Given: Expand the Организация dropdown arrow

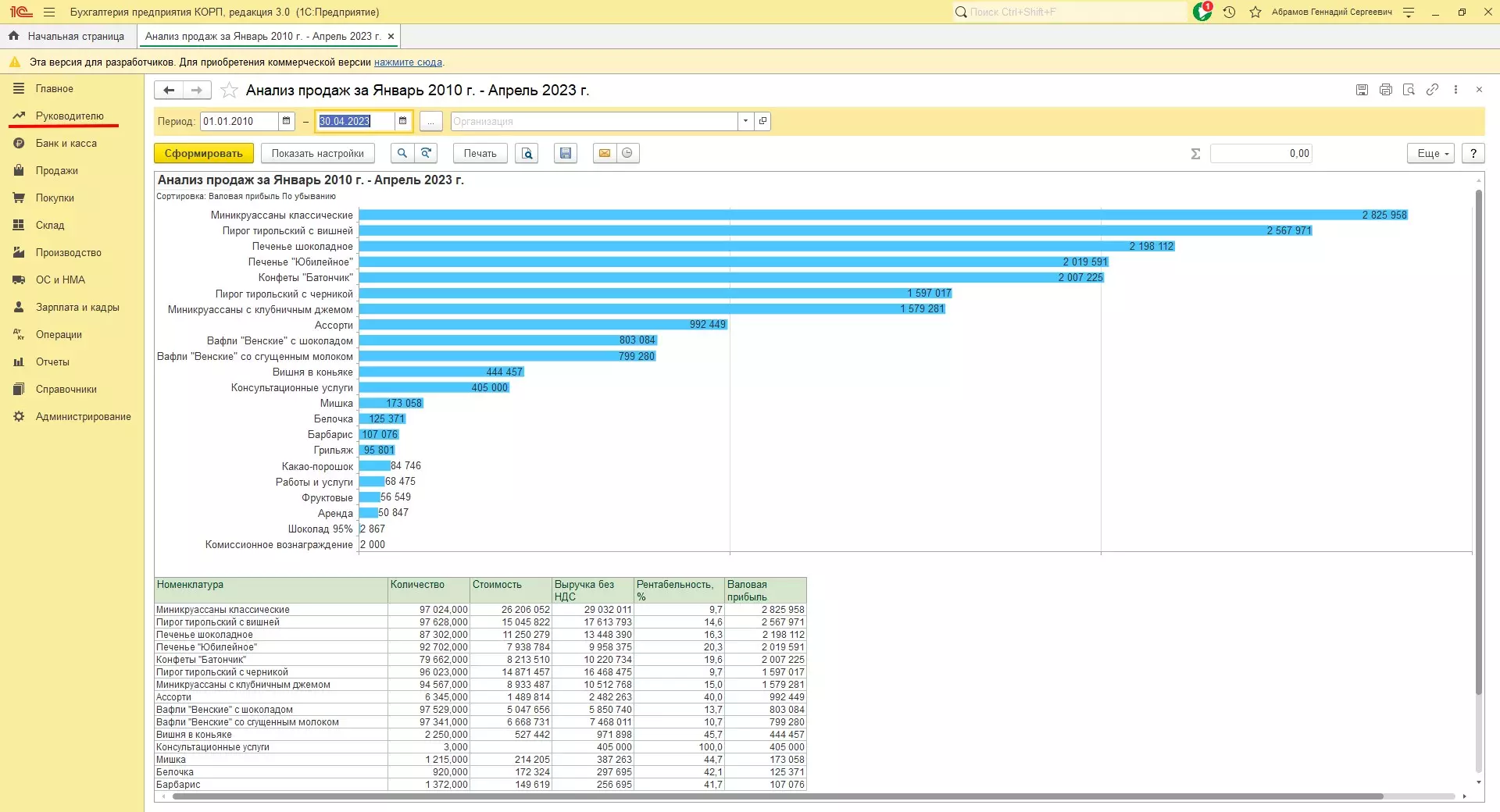Looking at the screenshot, I should (x=745, y=121).
